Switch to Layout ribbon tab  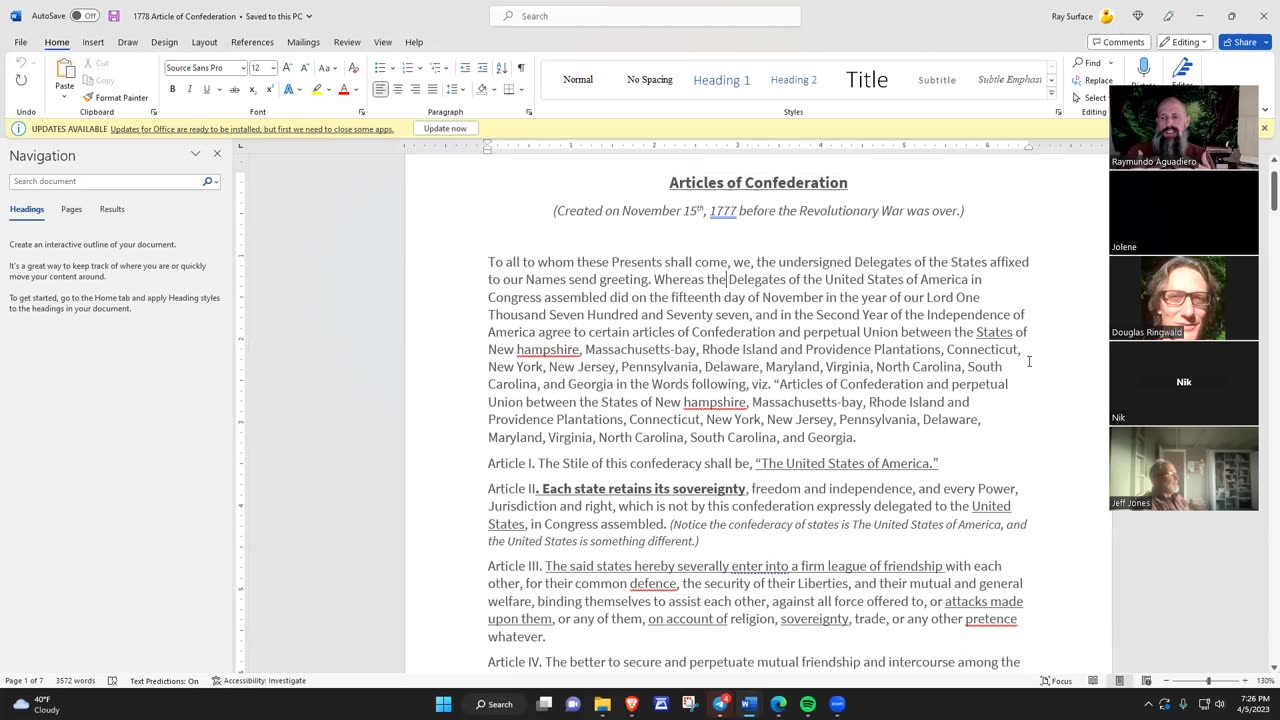coord(204,42)
